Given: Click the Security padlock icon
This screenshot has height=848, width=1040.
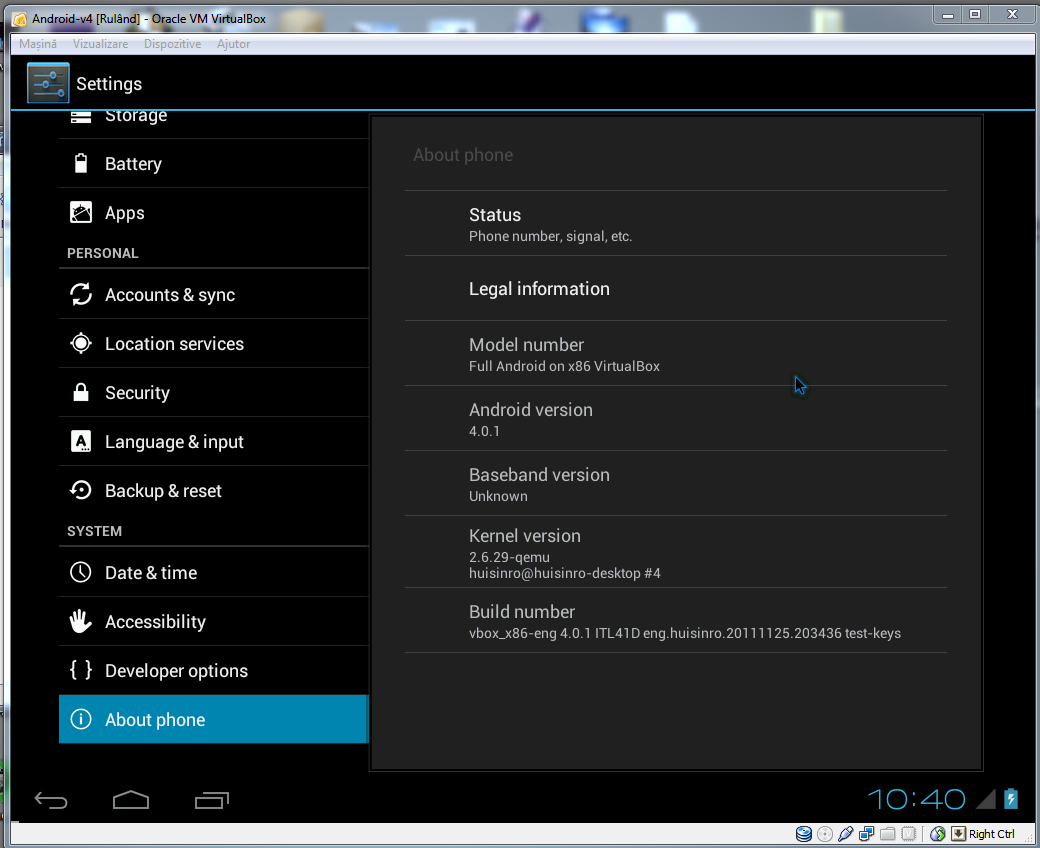Looking at the screenshot, I should [81, 393].
